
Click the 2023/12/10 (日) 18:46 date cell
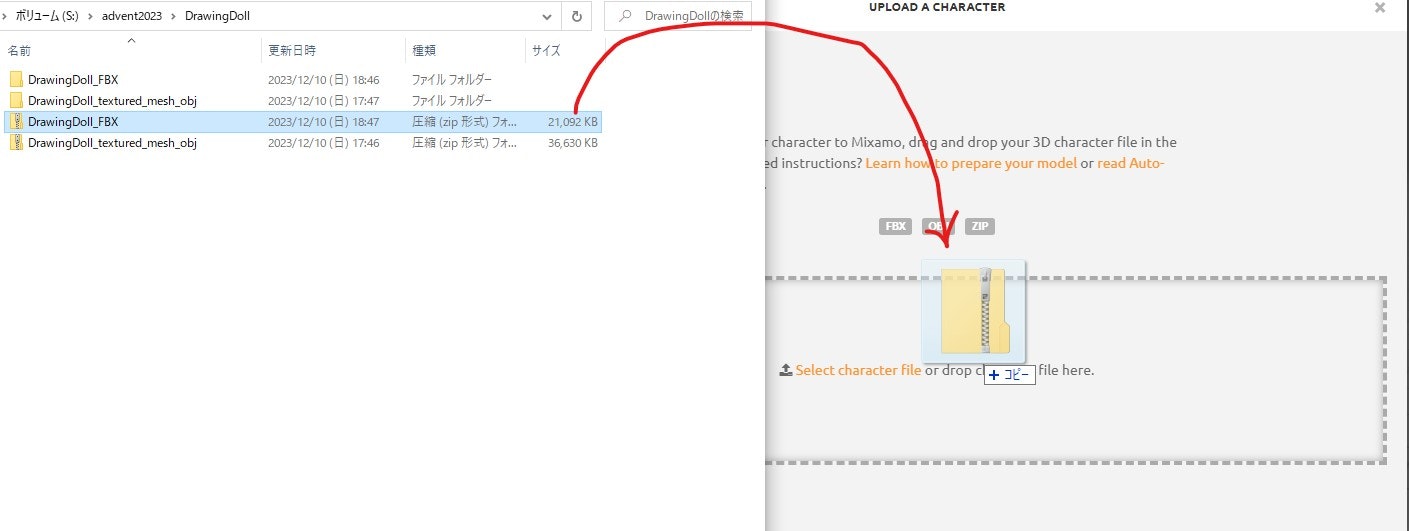click(x=323, y=80)
